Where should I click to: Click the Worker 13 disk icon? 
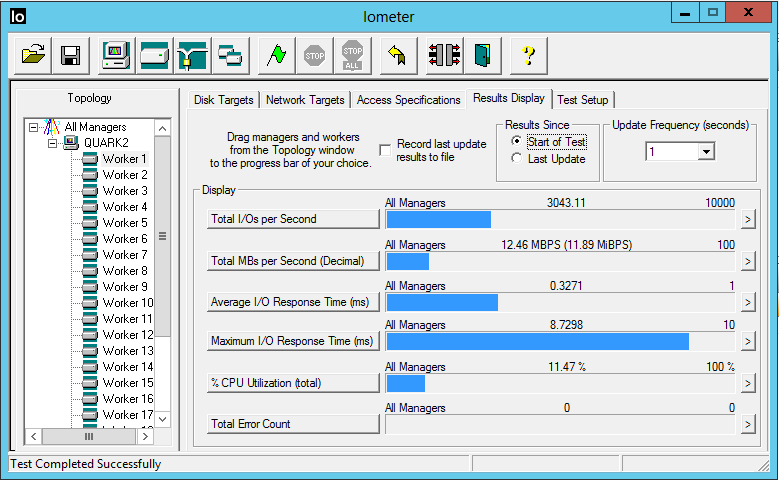pyautogui.click(x=90, y=351)
